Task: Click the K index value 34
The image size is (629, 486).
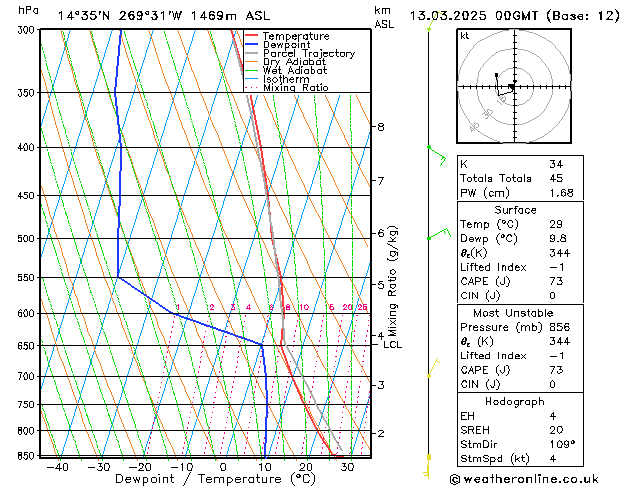Action: pos(556,164)
